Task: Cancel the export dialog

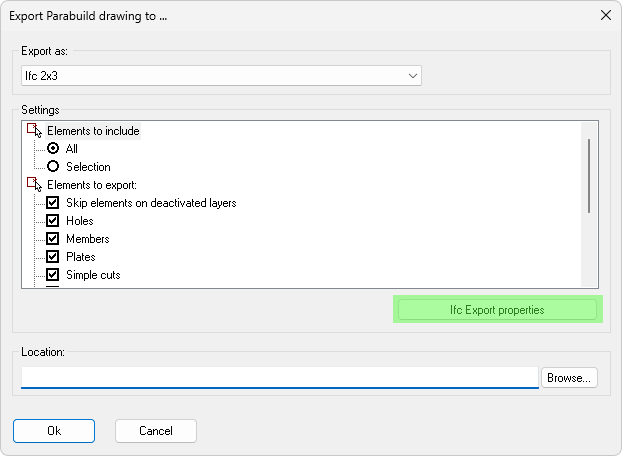Action: click(x=156, y=431)
